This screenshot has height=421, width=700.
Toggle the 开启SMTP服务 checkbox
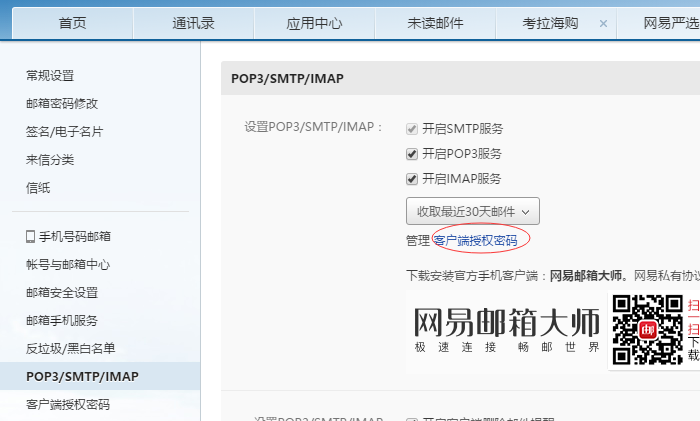pos(412,129)
